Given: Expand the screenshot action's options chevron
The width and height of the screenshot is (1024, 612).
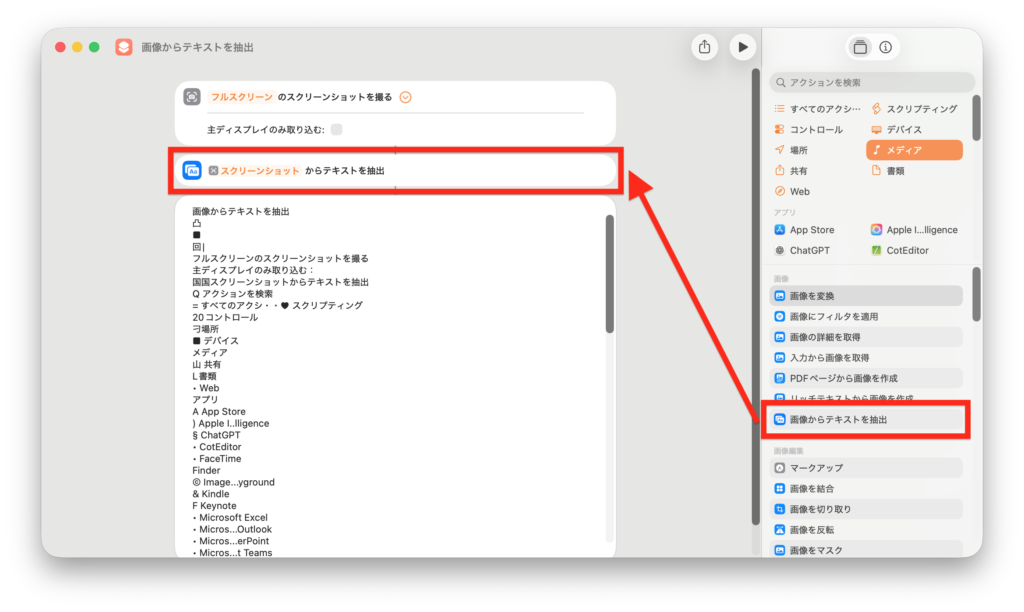Looking at the screenshot, I should click(405, 97).
